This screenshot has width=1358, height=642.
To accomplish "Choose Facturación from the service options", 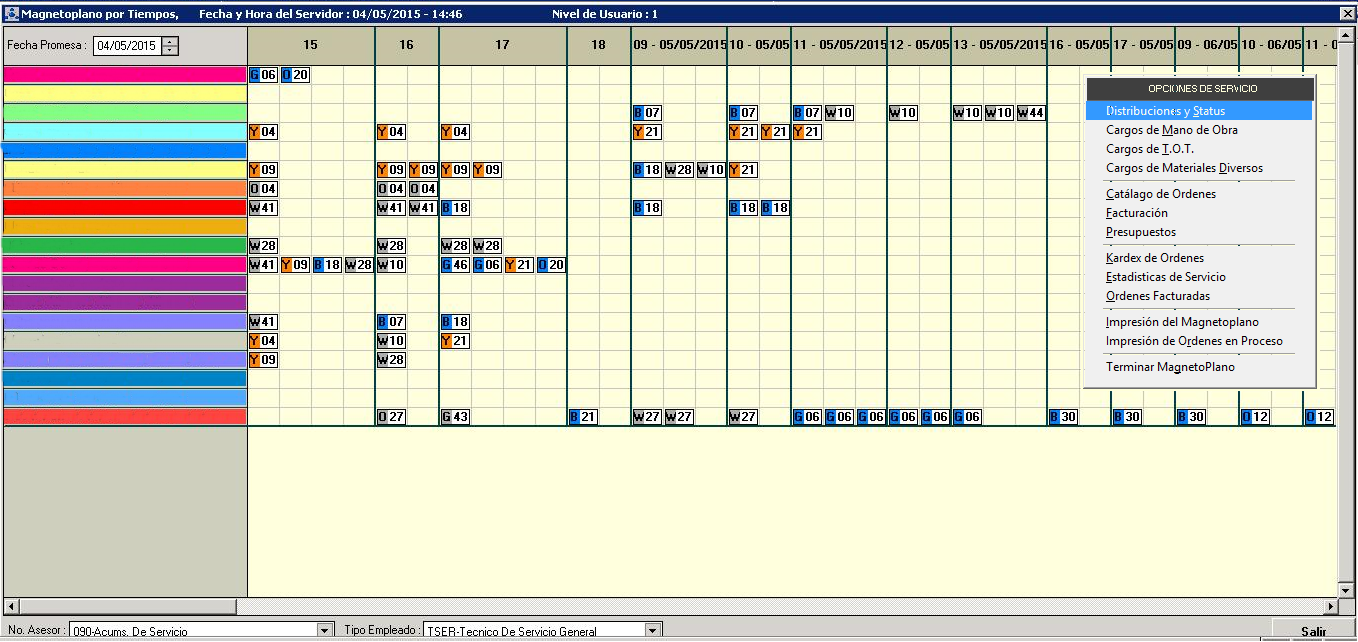I will tap(1136, 213).
